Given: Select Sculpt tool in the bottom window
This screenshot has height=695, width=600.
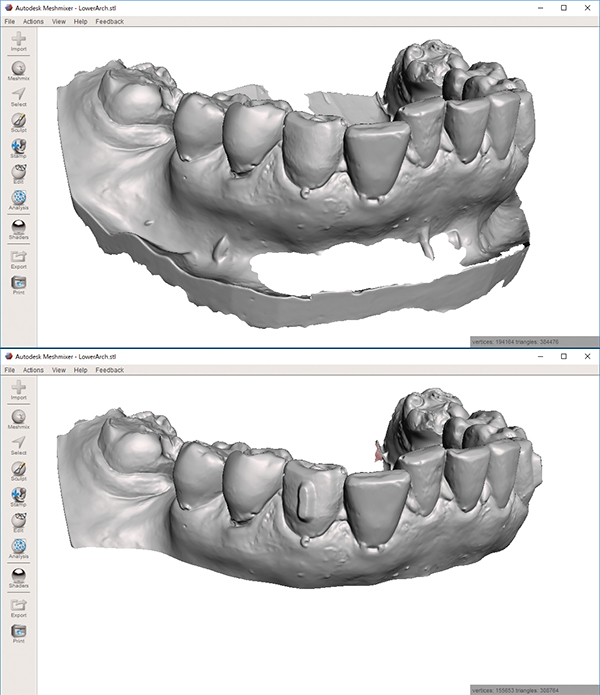Looking at the screenshot, I should pyautogui.click(x=19, y=468).
